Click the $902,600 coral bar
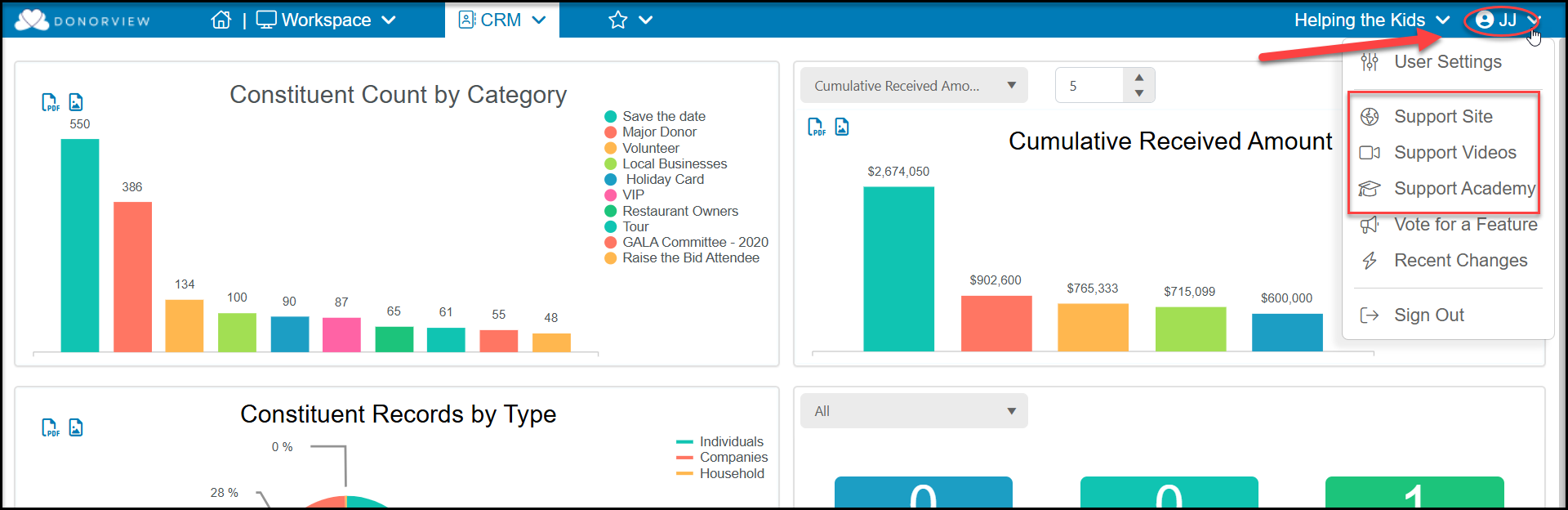Viewport: 1568px width, 510px height. 996,324
